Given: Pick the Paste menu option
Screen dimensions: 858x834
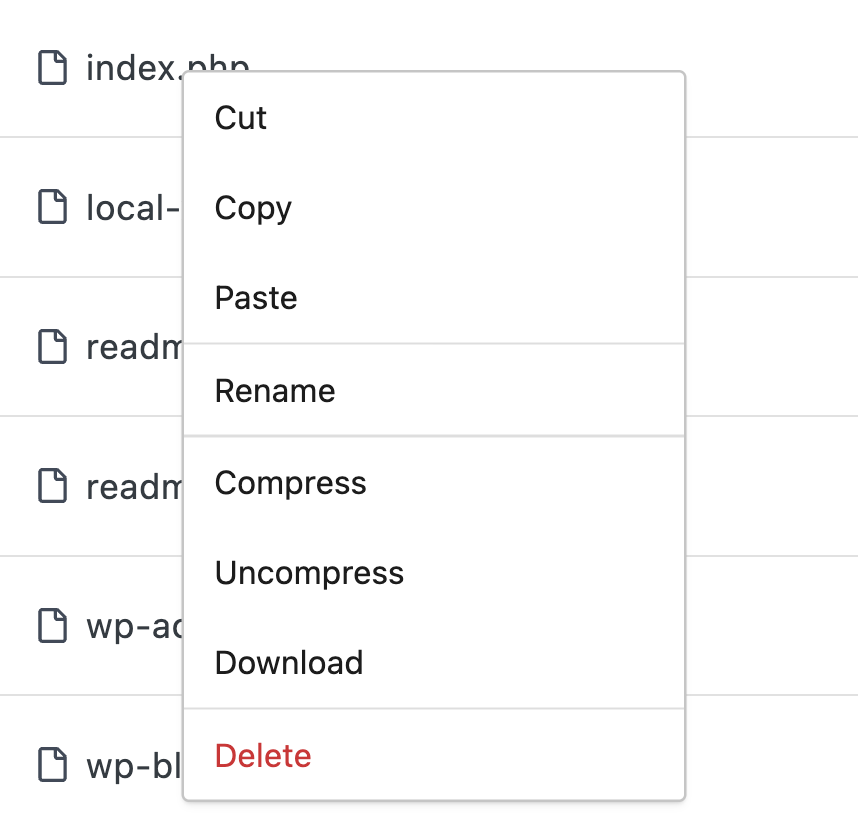Looking at the screenshot, I should click(x=256, y=298).
